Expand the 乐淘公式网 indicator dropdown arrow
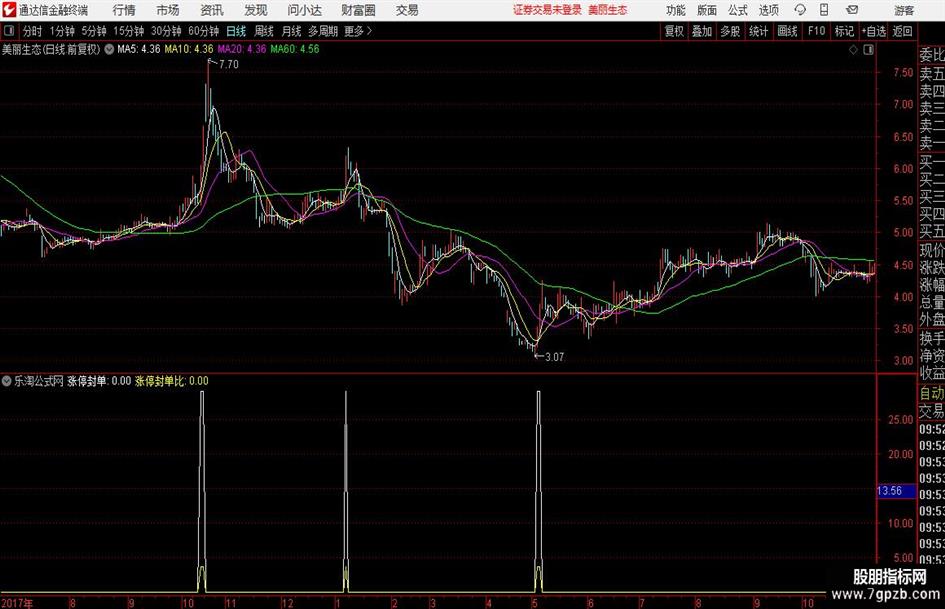The height and width of the screenshot is (609, 945). coord(7,381)
